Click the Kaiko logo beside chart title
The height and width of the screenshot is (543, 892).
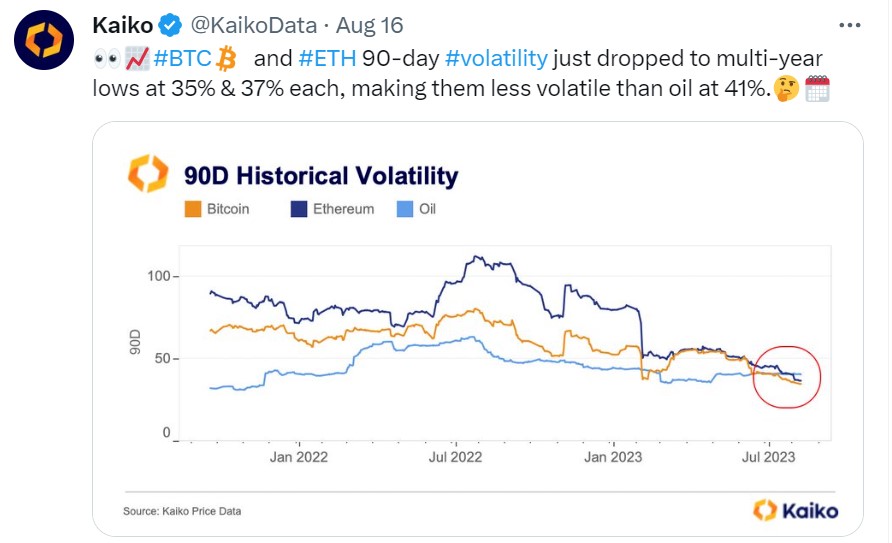click(148, 173)
